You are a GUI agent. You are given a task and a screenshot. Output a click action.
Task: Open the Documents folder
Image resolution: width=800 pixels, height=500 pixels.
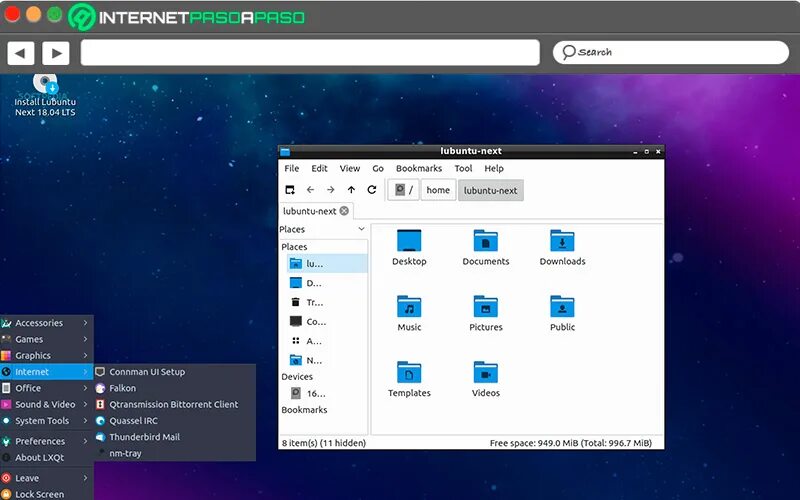tap(486, 248)
